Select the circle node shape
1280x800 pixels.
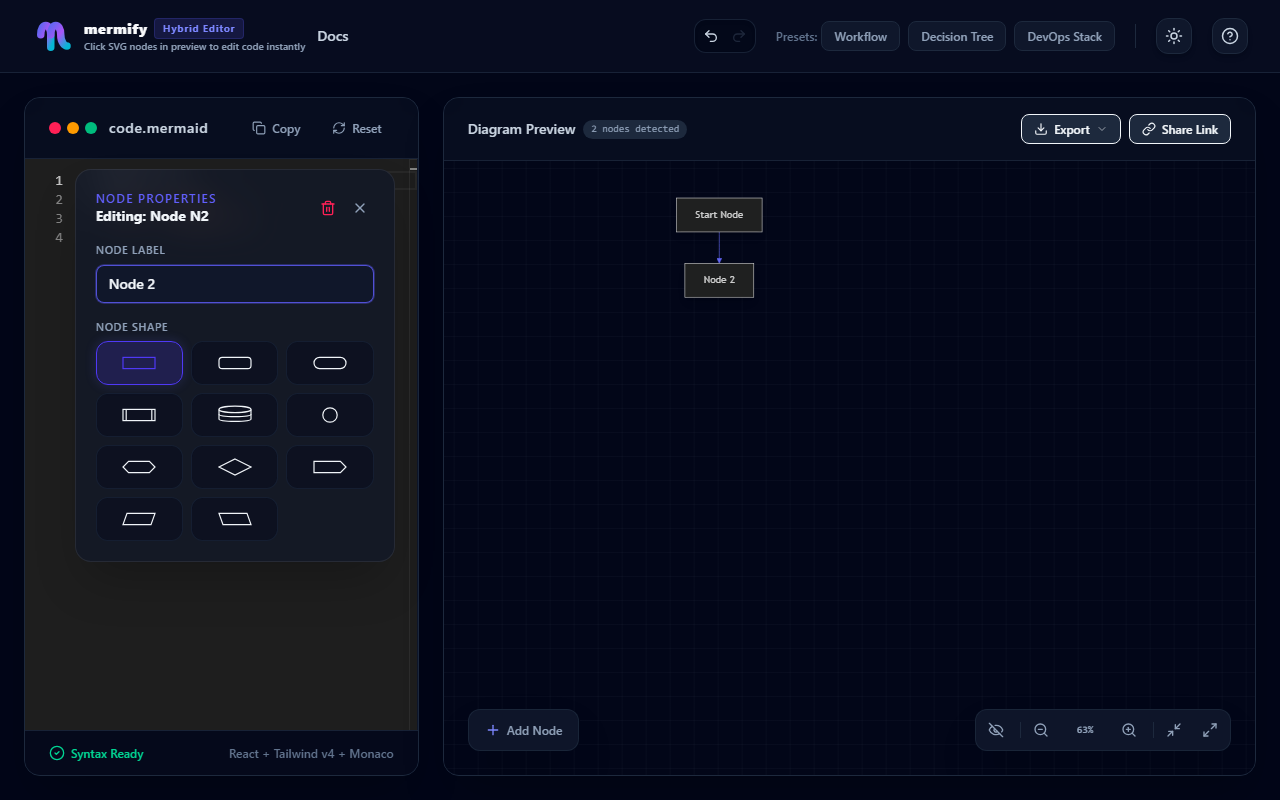click(330, 415)
